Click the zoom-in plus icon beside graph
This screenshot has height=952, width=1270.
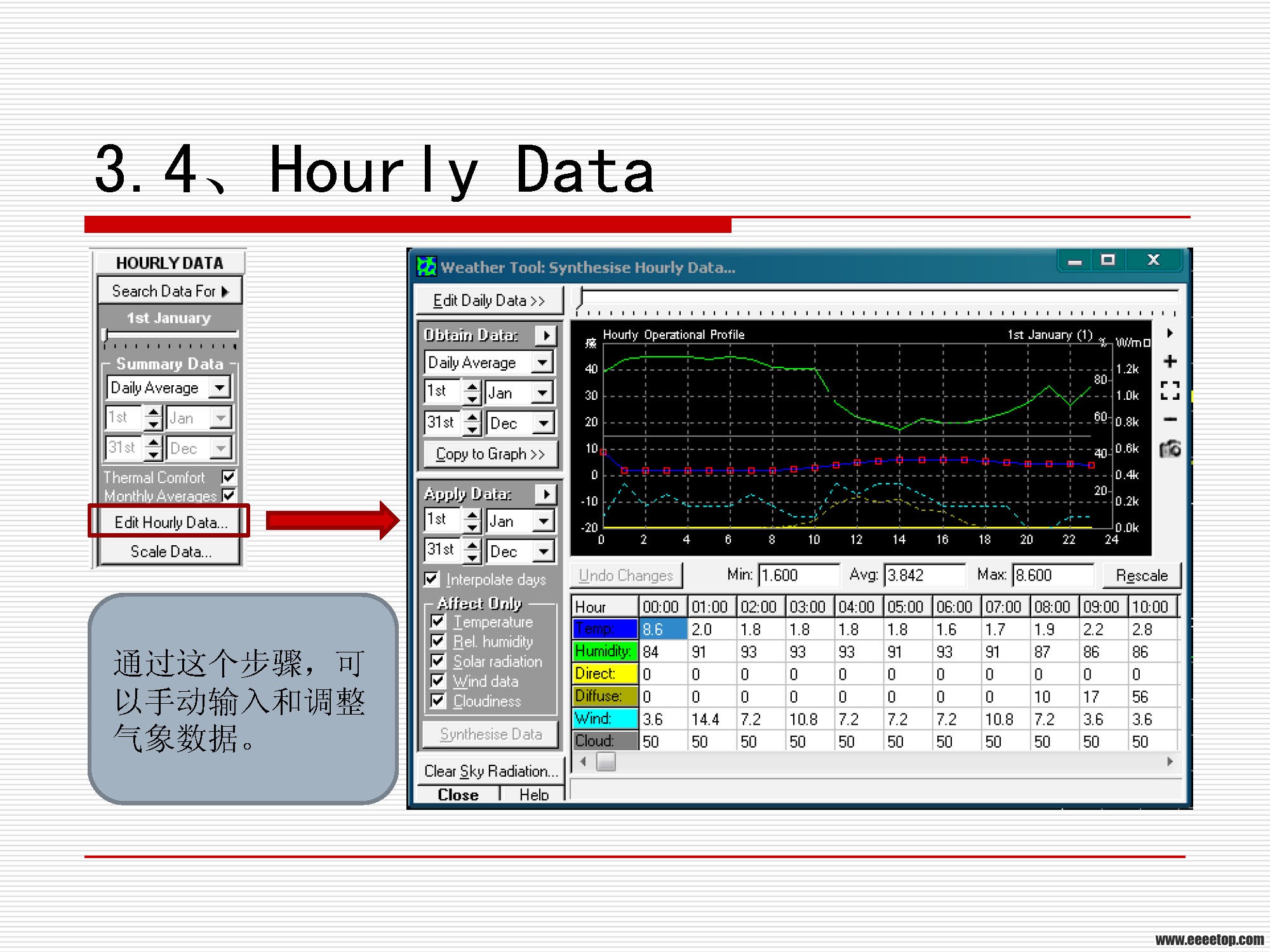pyautogui.click(x=1170, y=361)
